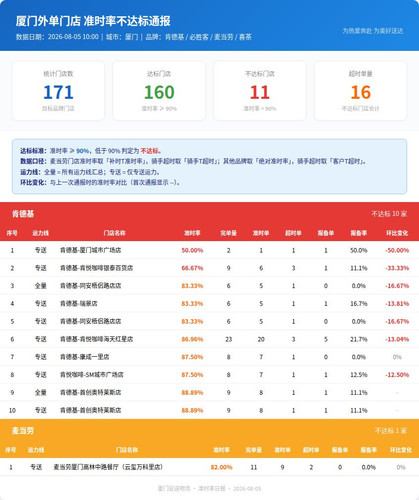Viewport: 419px width, 500px height.
Task: Click 全量 in row number 9
Action: (41, 392)
